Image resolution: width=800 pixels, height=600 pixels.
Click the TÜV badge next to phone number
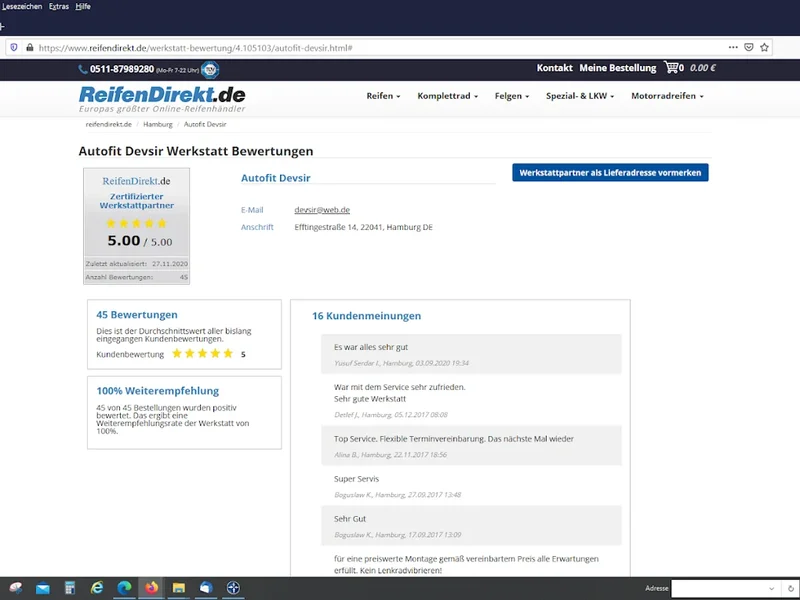coord(210,70)
